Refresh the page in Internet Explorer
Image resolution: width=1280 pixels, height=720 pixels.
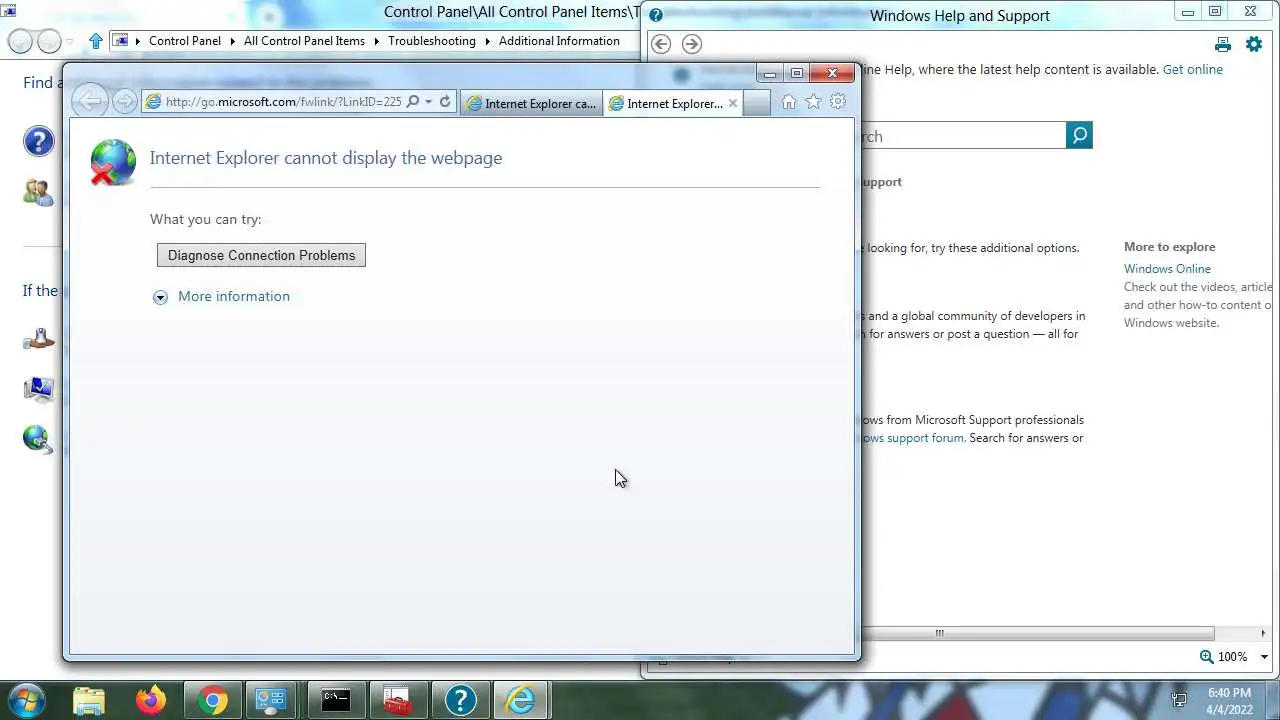click(x=445, y=102)
